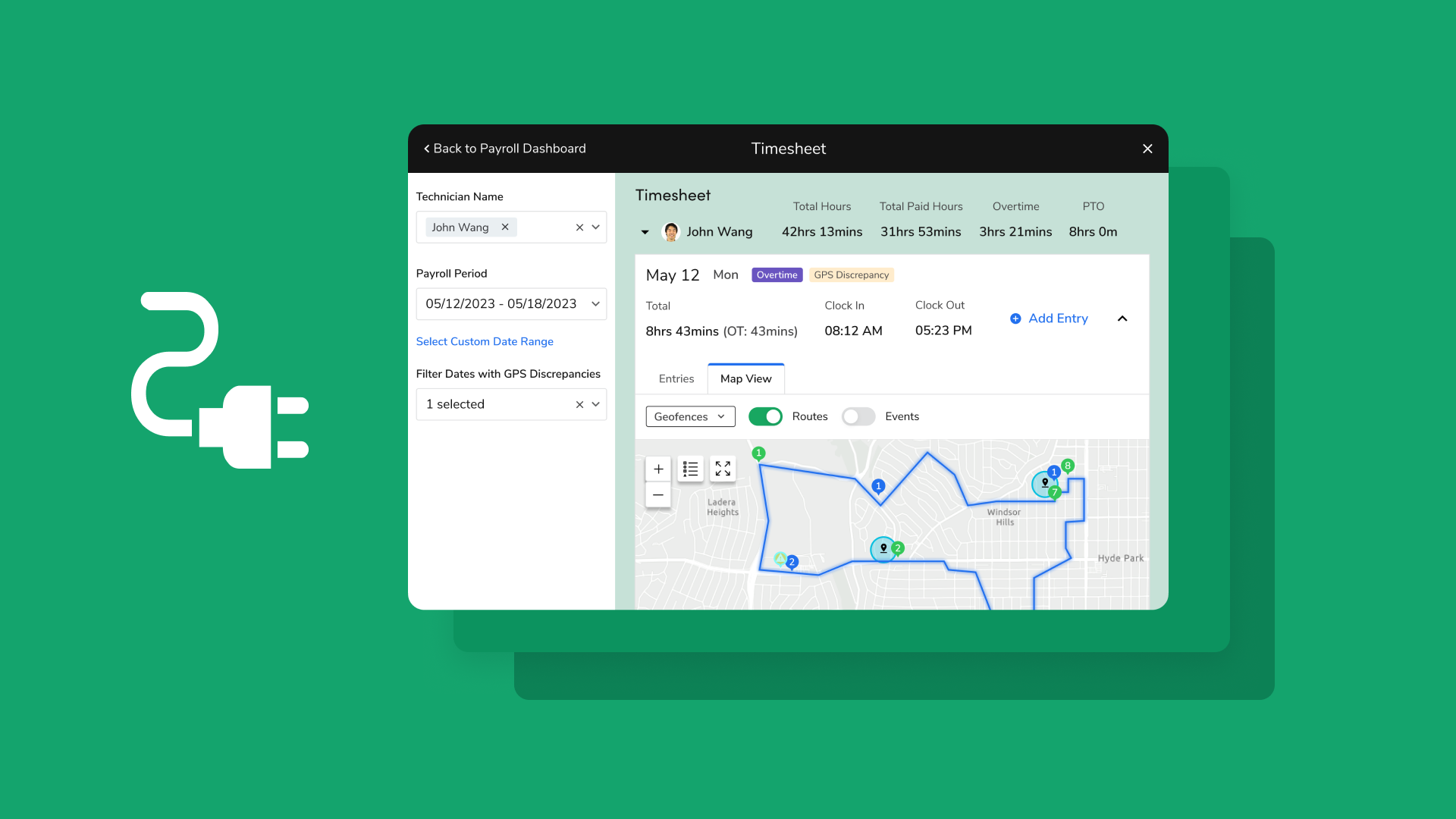This screenshot has width=1456, height=819.
Task: Disable the Routes toggle
Action: point(765,416)
